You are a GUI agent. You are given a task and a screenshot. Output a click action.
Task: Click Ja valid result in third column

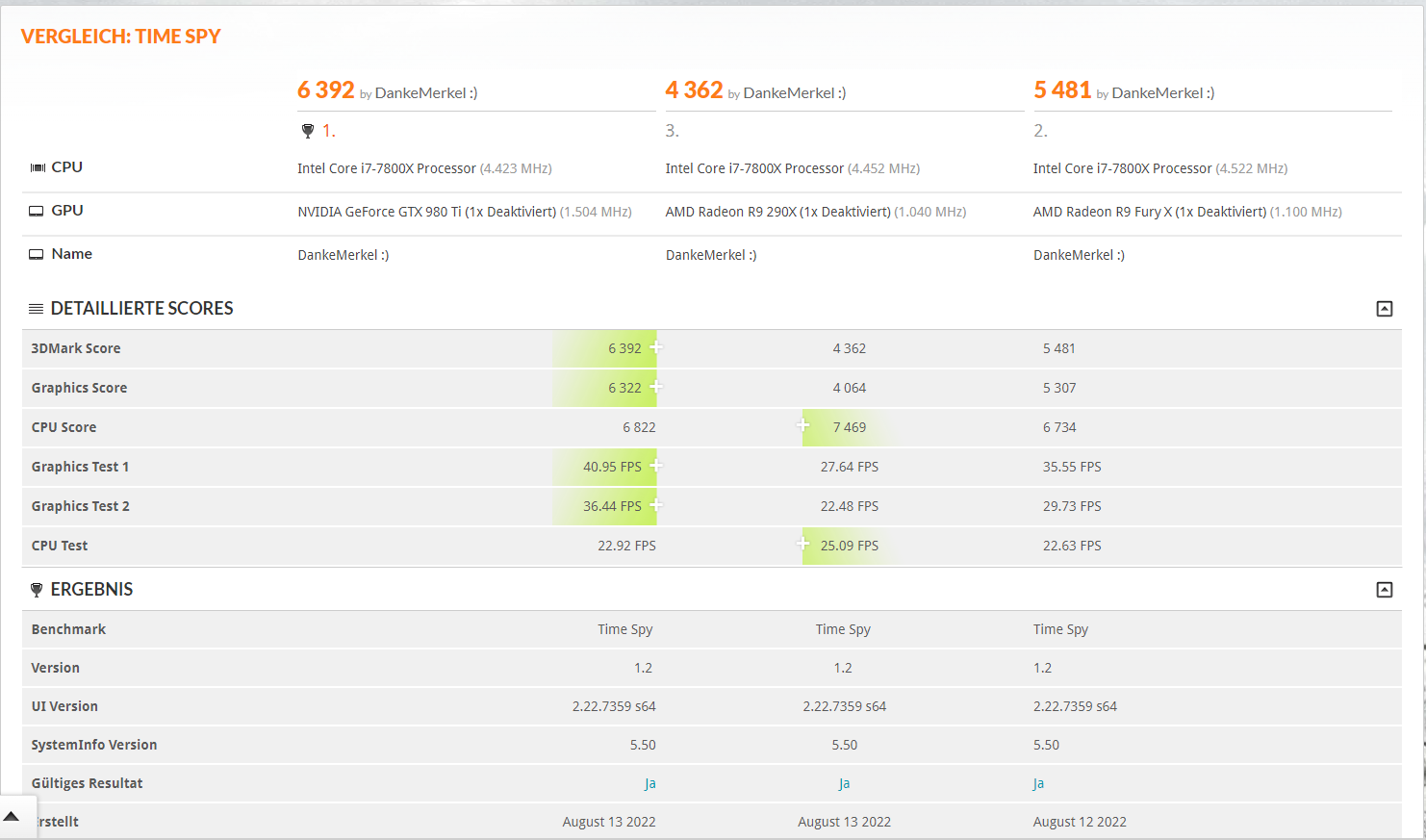(1038, 783)
